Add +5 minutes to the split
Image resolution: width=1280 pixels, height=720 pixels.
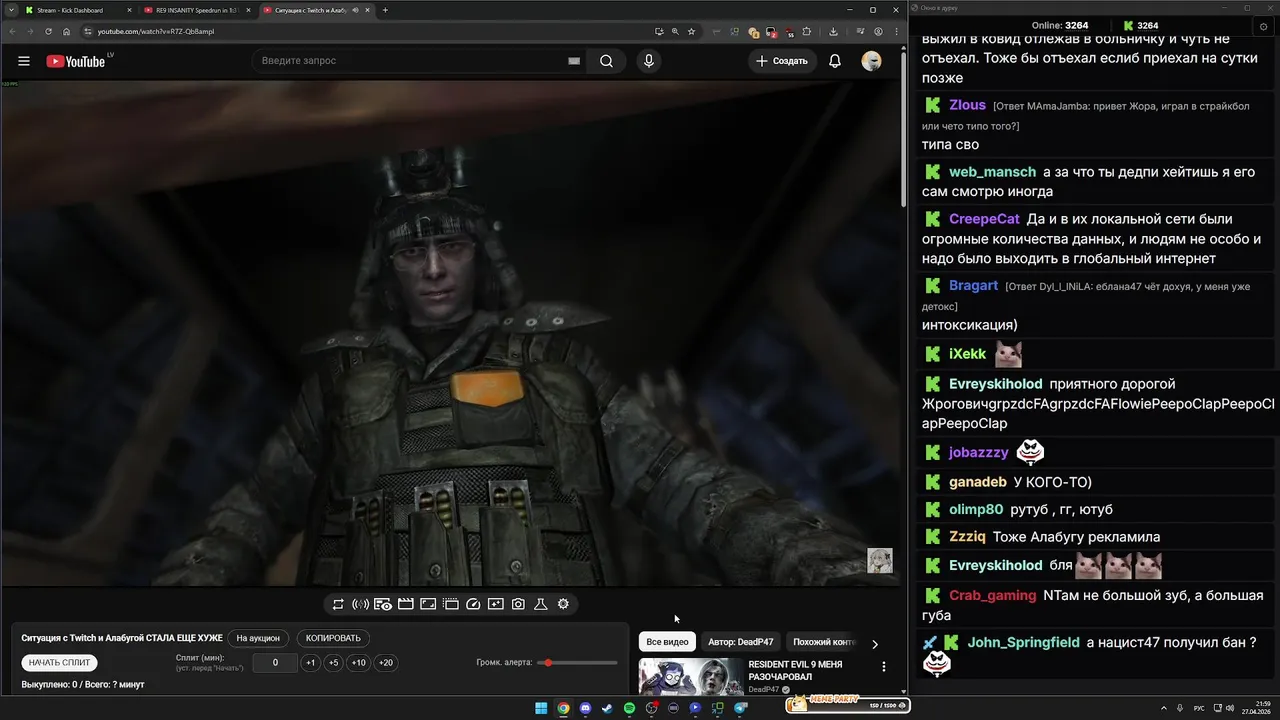(333, 663)
